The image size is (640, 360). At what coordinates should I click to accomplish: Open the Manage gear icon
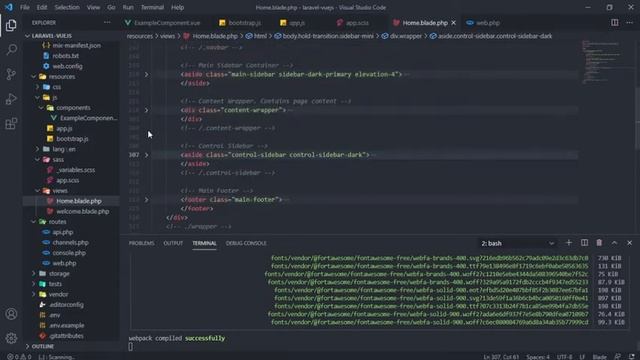point(11,338)
